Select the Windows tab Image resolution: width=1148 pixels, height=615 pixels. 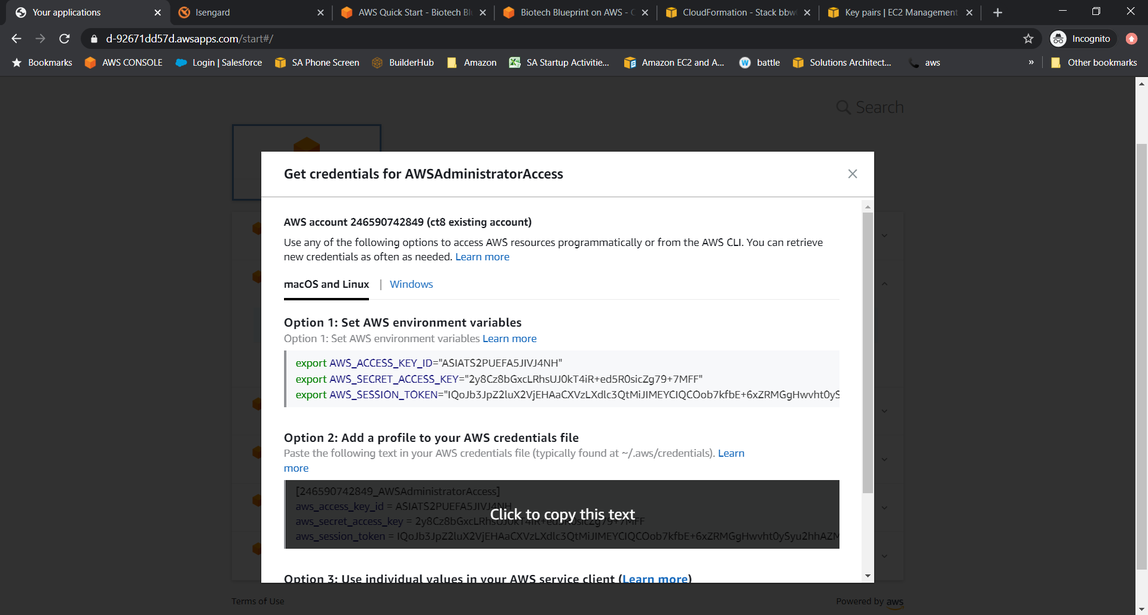(x=411, y=284)
